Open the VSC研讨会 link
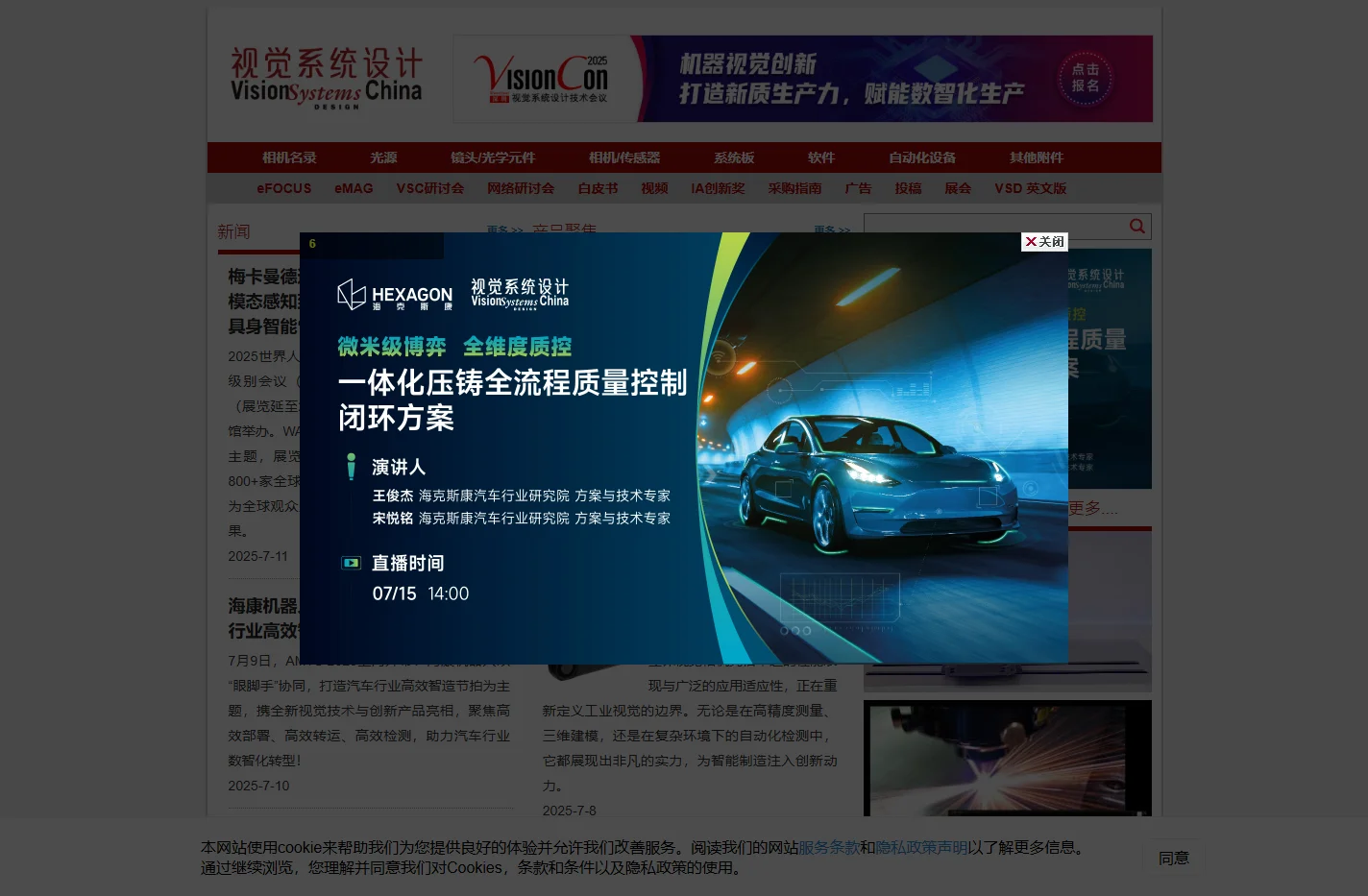The height and width of the screenshot is (896, 1368). click(x=430, y=188)
